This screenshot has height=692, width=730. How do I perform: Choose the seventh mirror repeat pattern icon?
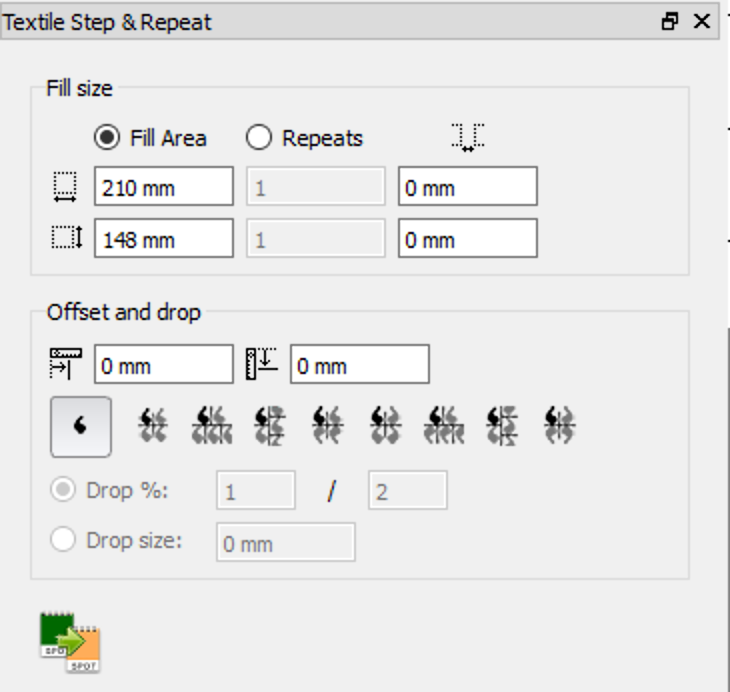tap(444, 426)
